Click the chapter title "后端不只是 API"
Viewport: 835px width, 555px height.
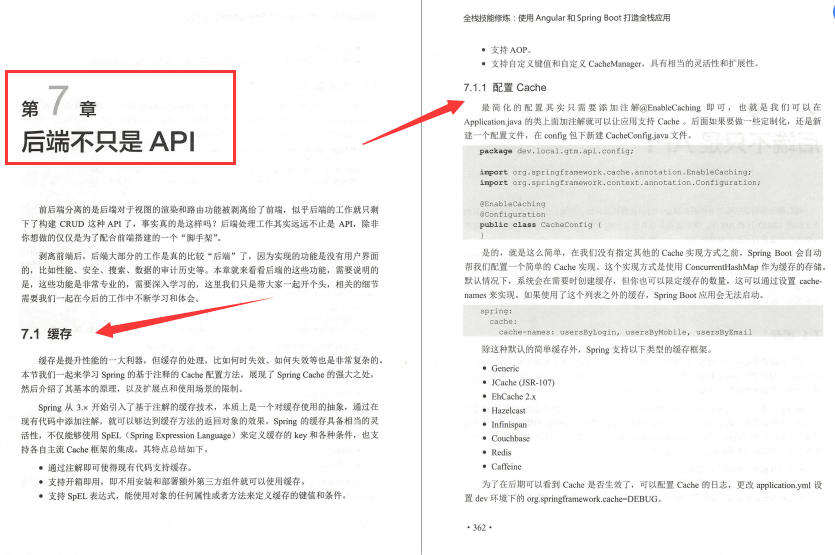[108, 141]
